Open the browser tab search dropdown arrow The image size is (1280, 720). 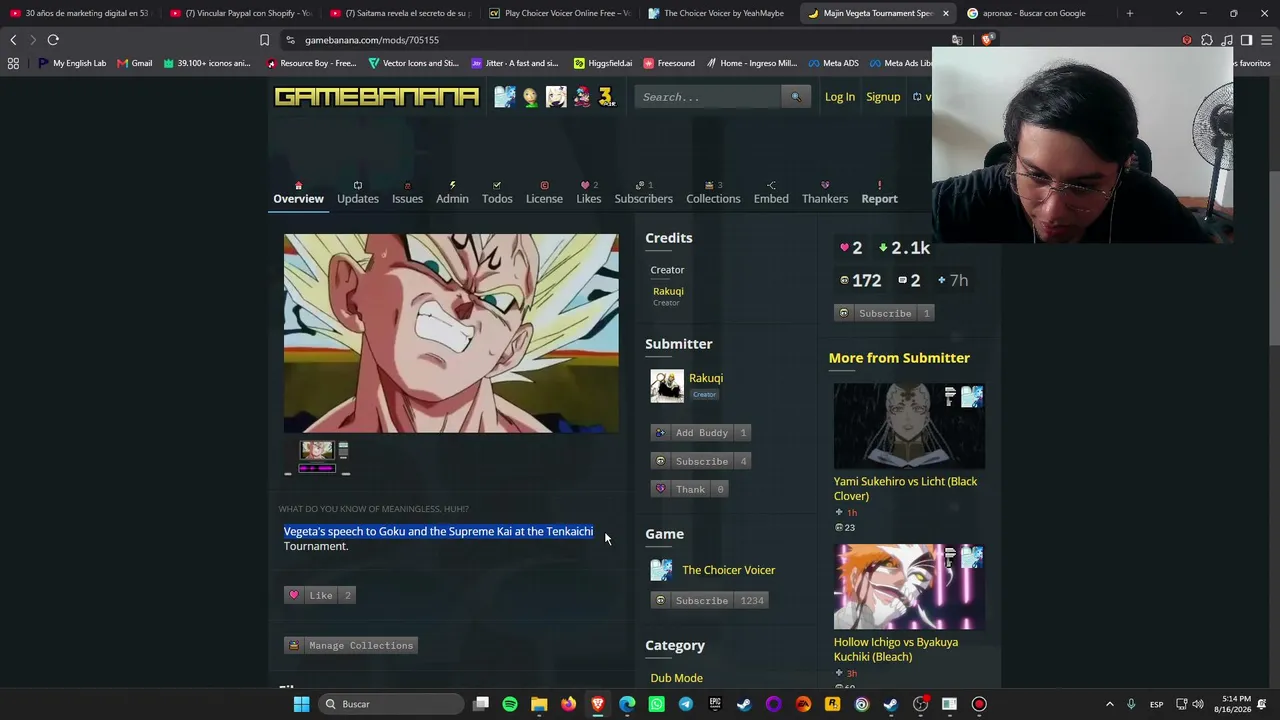[x=1179, y=13]
